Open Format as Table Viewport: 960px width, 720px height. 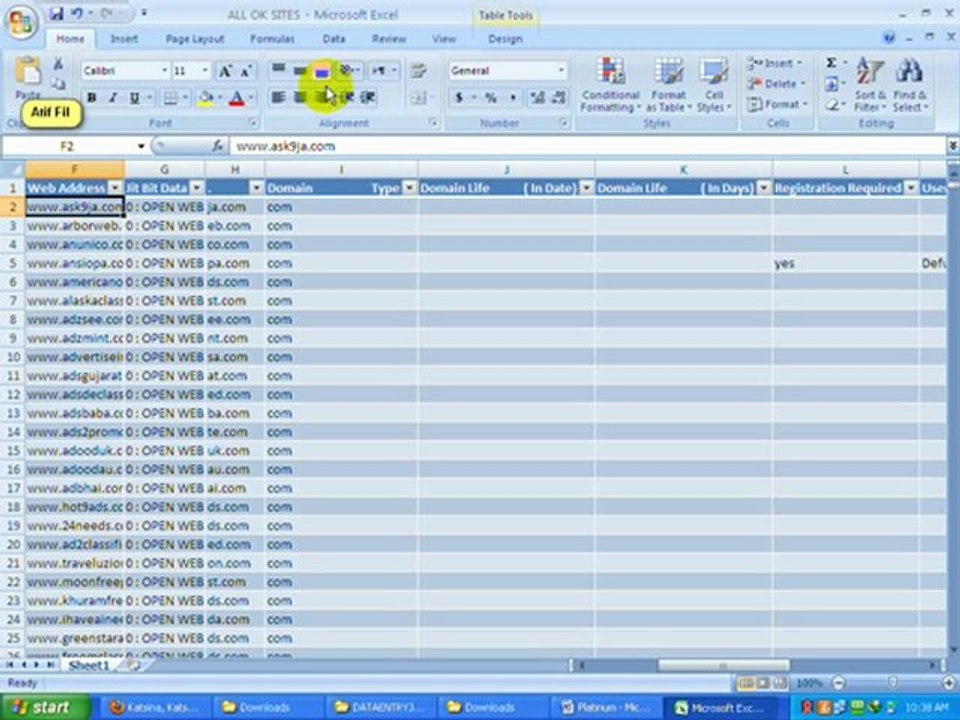tap(668, 84)
